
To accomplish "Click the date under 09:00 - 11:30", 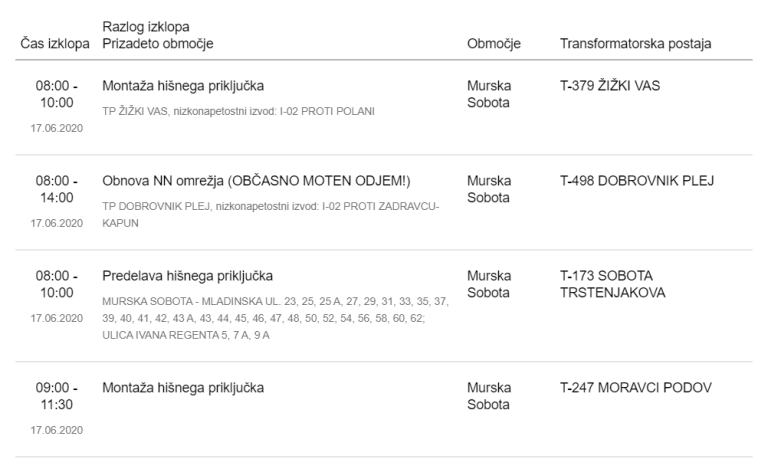I will [x=56, y=430].
